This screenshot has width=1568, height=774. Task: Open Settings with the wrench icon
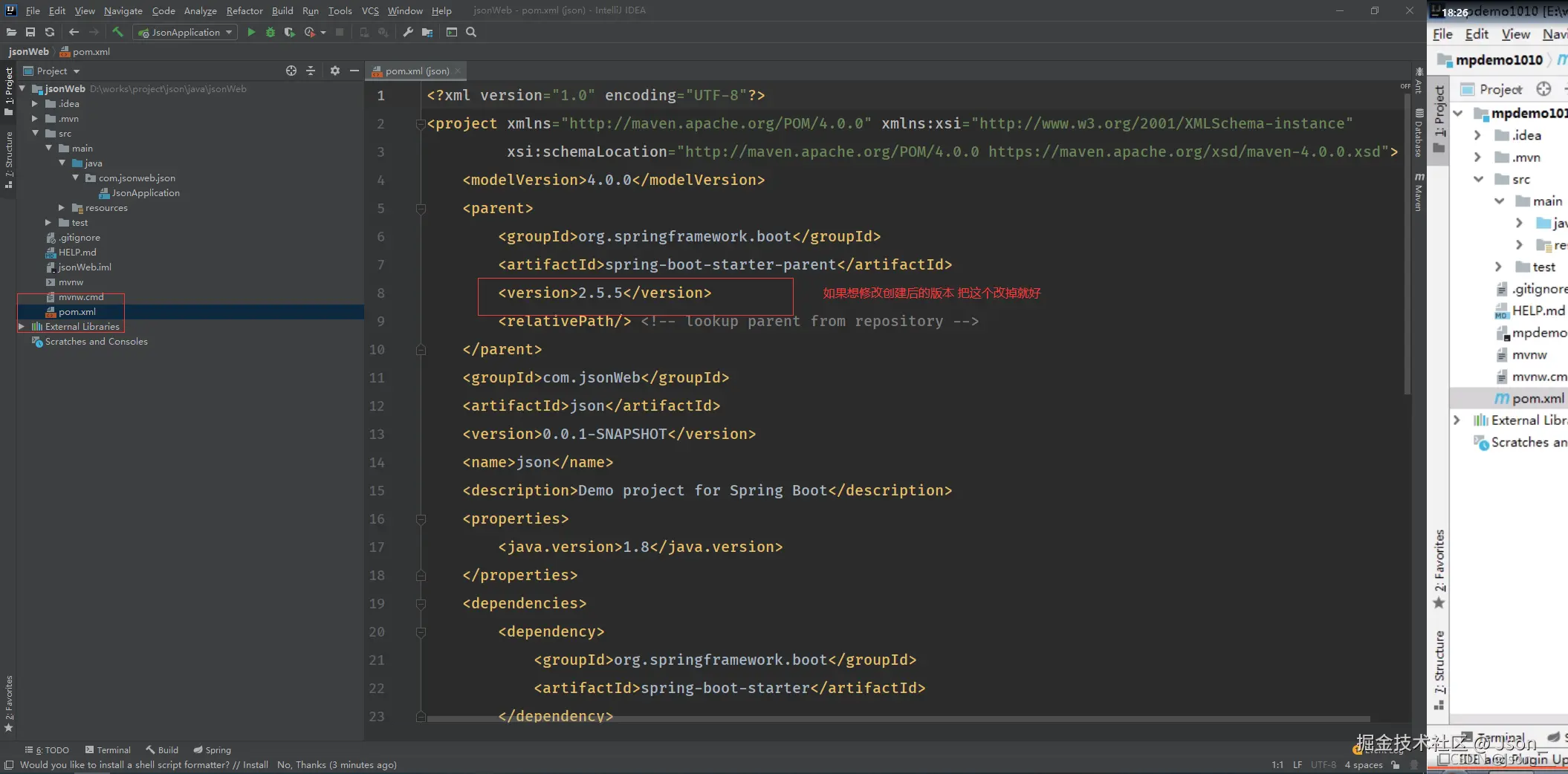point(408,32)
